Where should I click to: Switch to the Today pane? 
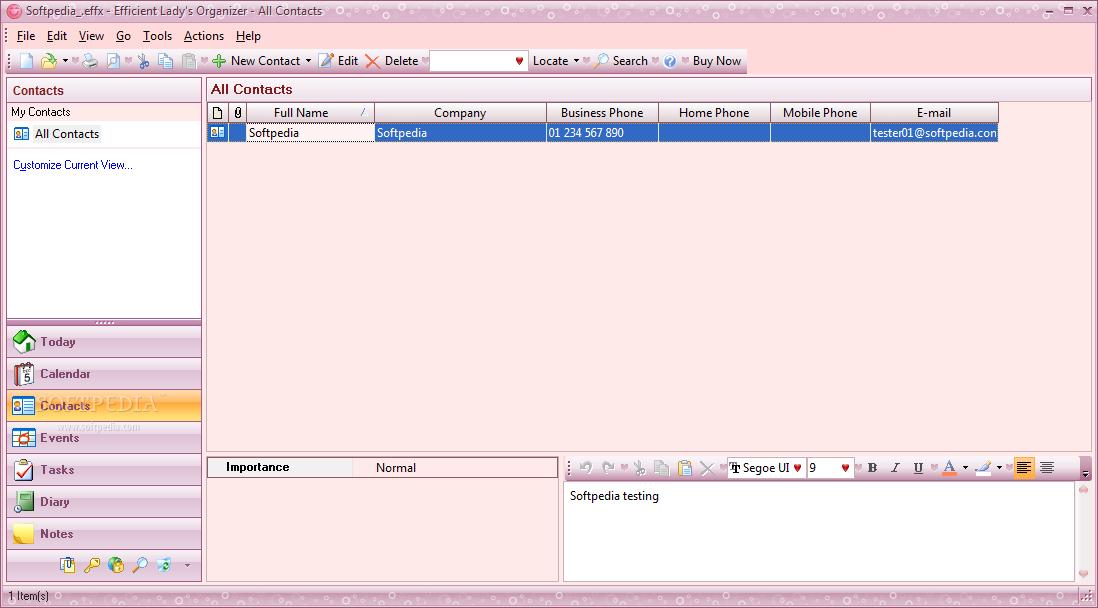click(x=104, y=342)
